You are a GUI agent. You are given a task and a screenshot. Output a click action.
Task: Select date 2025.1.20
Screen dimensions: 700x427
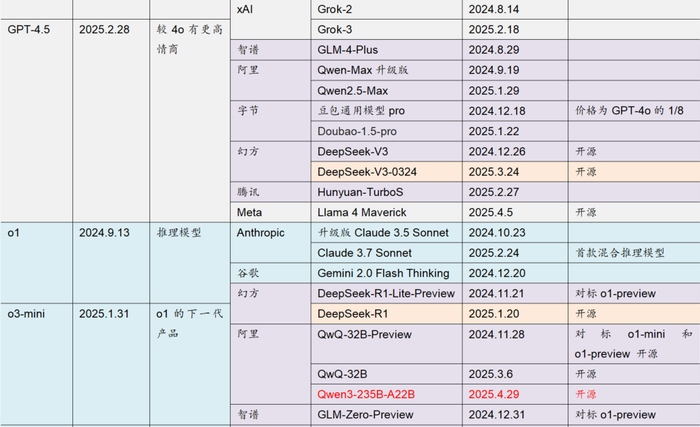(494, 314)
